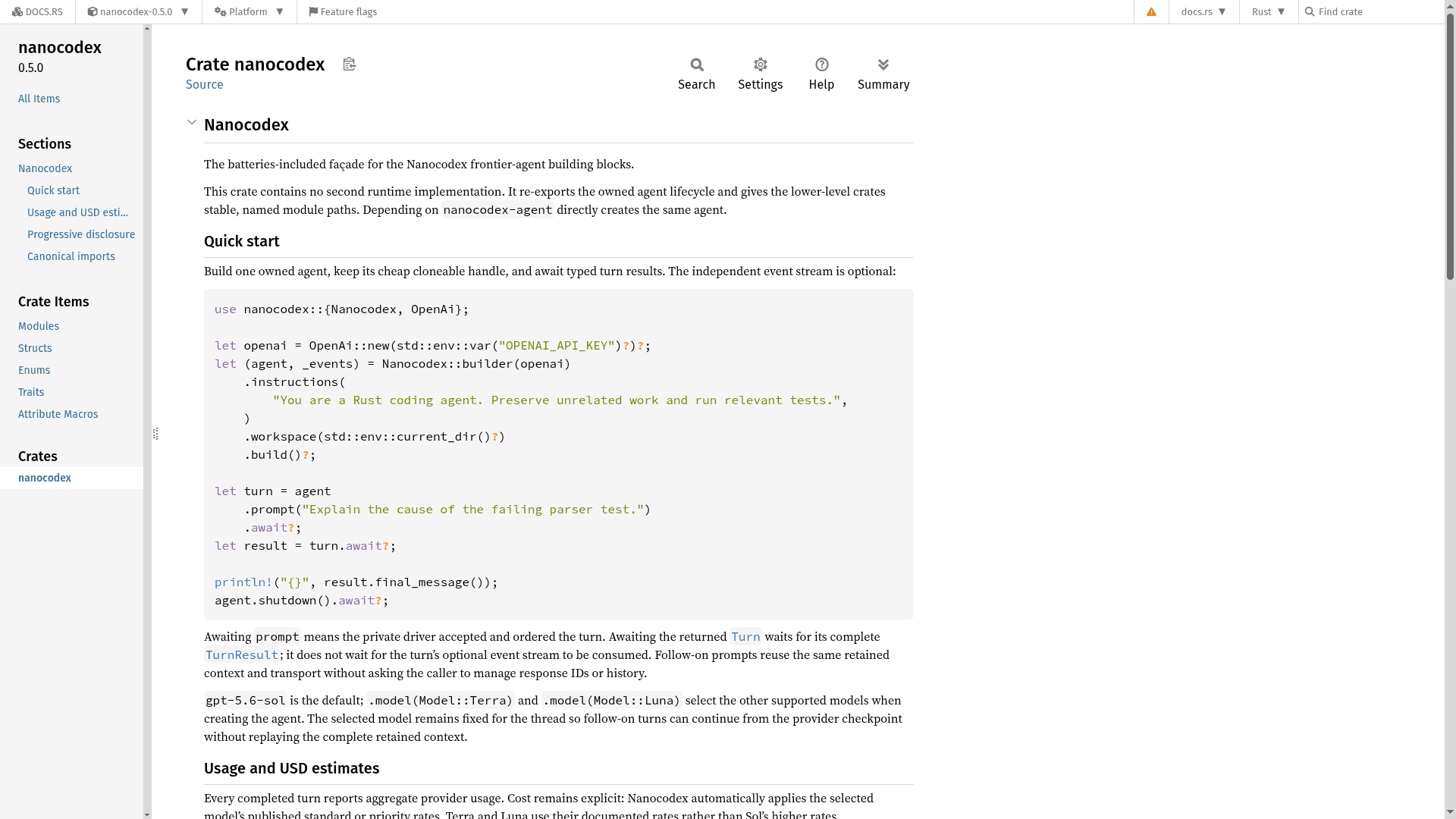Open the nanocodex-0.5.0 crate dropdown
The image size is (1456, 819).
[139, 12]
